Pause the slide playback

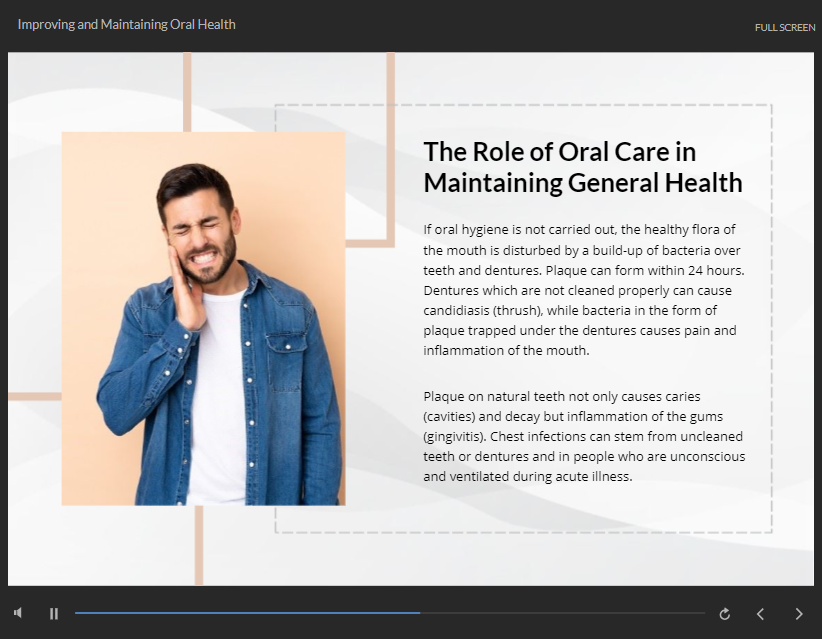click(x=53, y=613)
